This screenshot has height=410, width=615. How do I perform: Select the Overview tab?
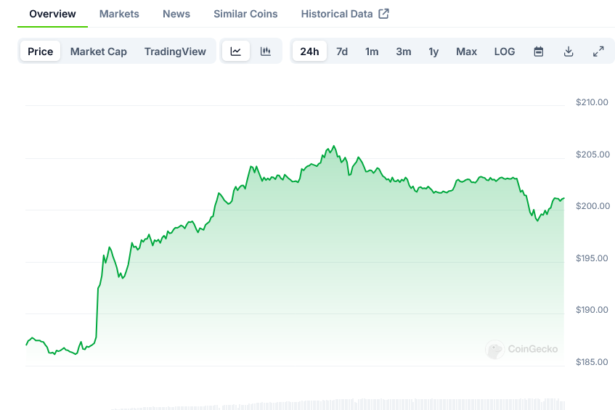pos(52,14)
